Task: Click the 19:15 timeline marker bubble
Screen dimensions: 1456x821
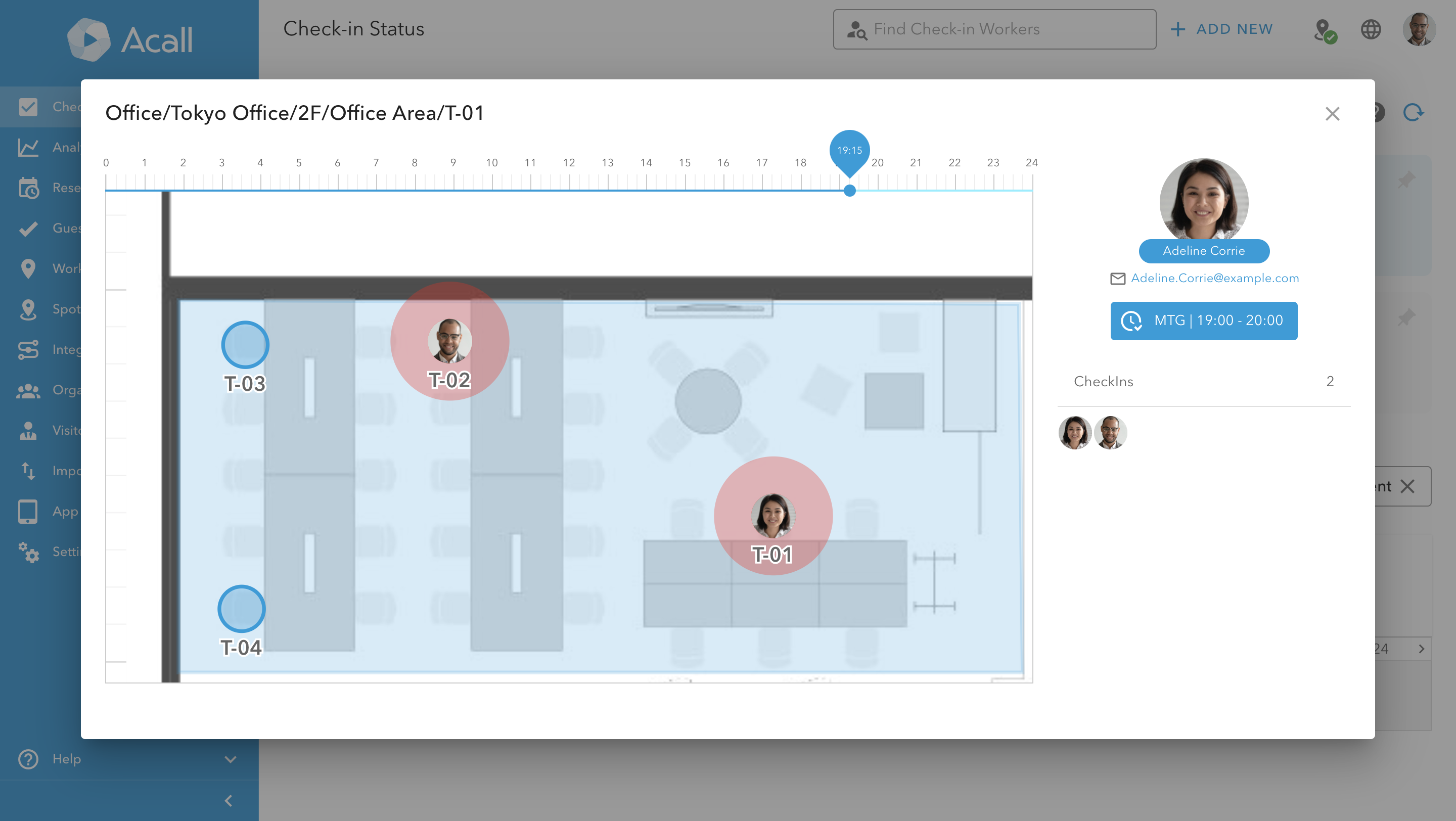Action: pyautogui.click(x=849, y=150)
